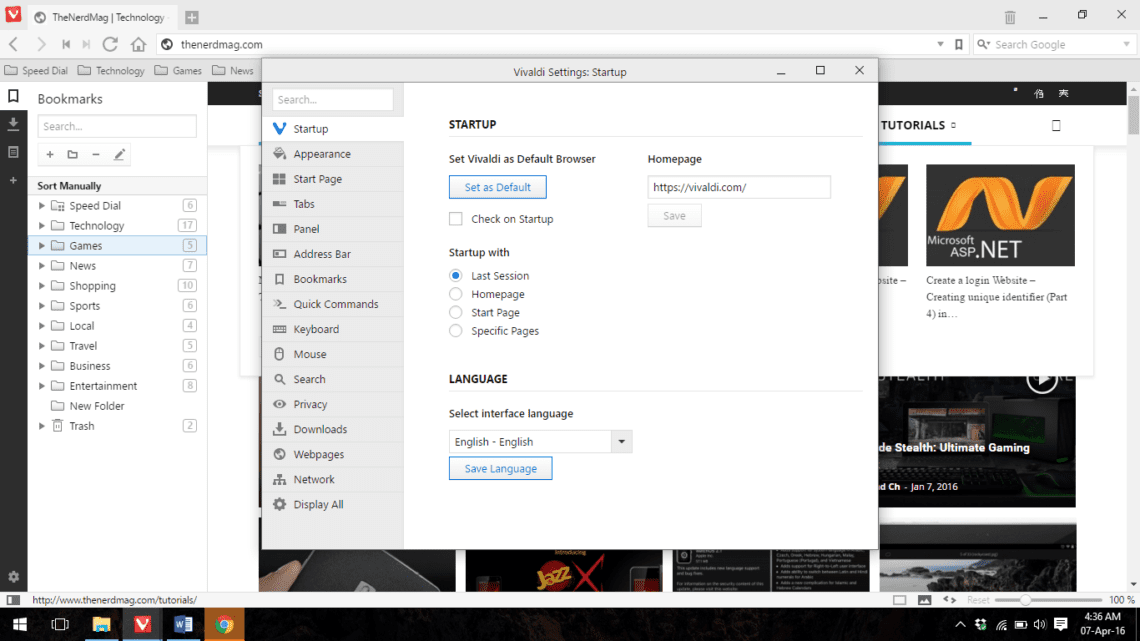
Task: Expand the Technology bookmarks folder
Action: pos(39,225)
